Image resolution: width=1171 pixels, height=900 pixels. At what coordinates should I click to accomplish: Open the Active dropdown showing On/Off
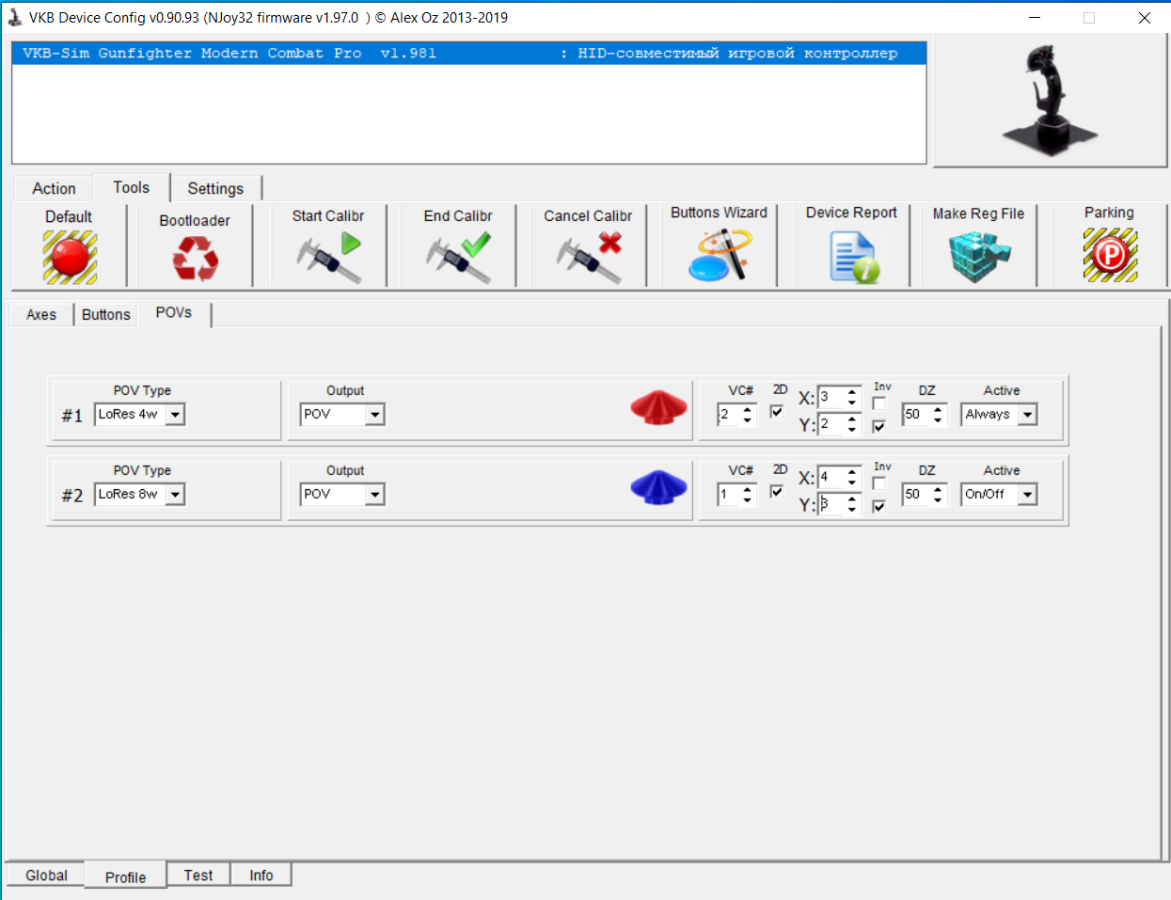(1028, 494)
